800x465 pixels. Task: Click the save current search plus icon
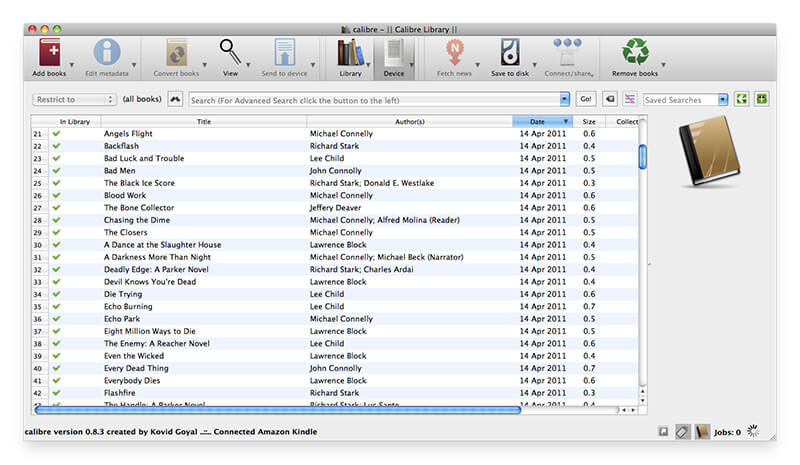[762, 99]
